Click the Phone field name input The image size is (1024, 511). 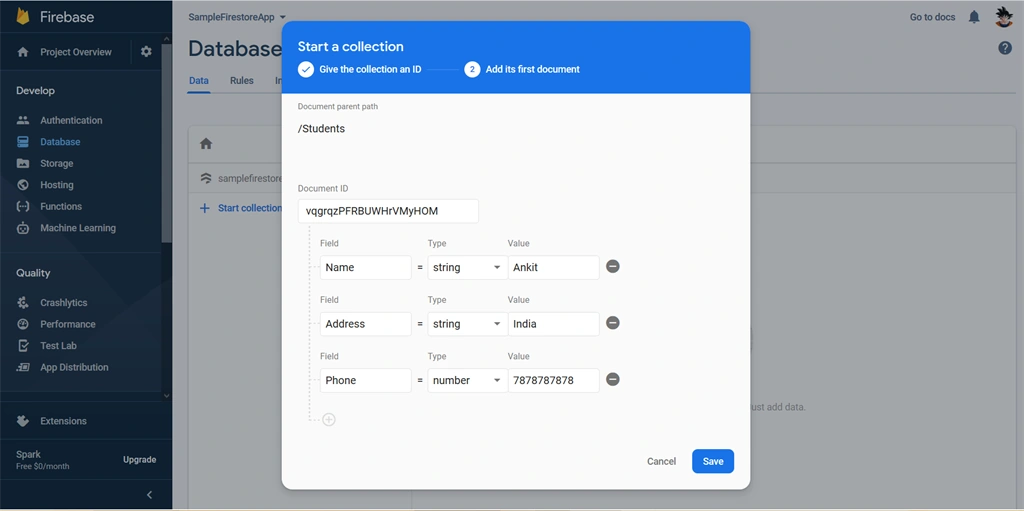pos(366,380)
